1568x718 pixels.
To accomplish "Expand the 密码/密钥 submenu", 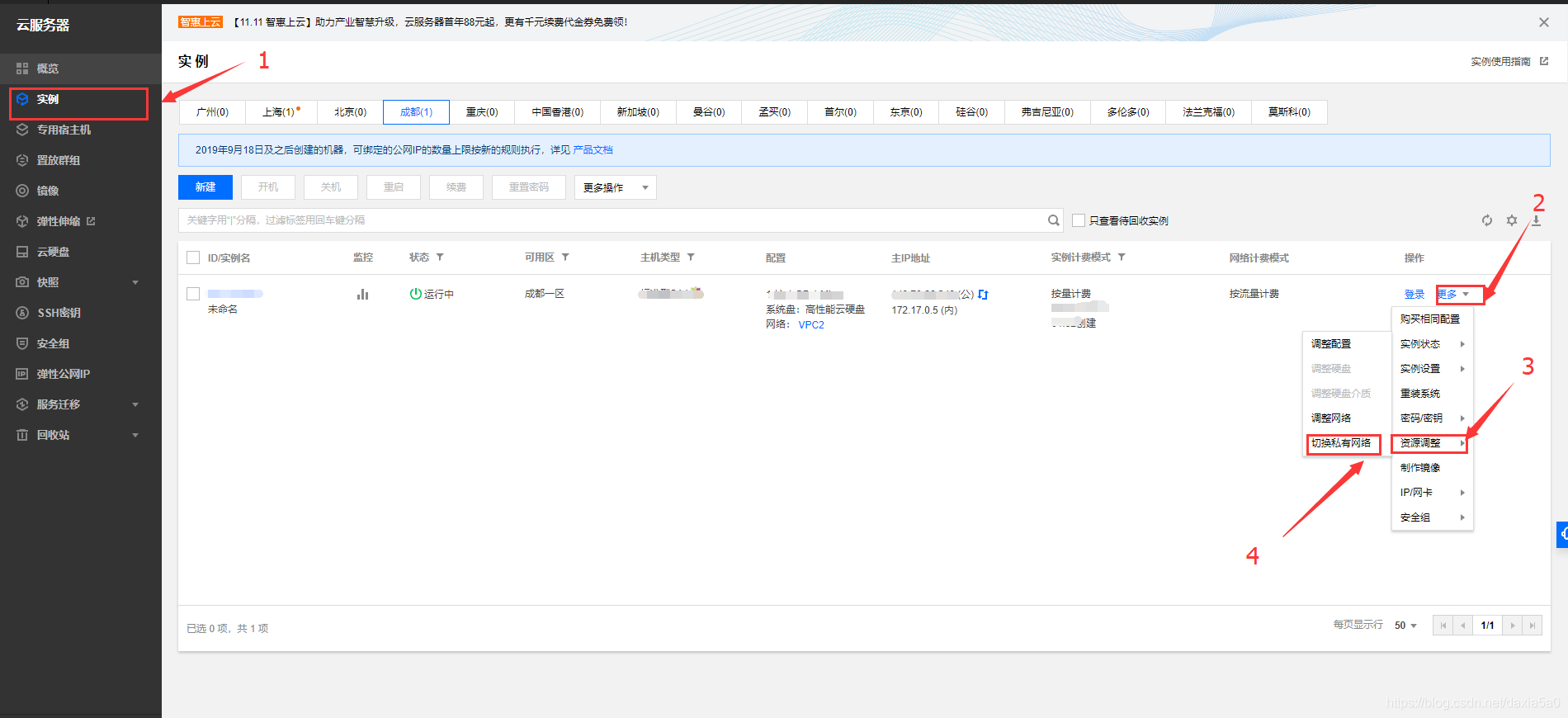I will click(x=1432, y=418).
